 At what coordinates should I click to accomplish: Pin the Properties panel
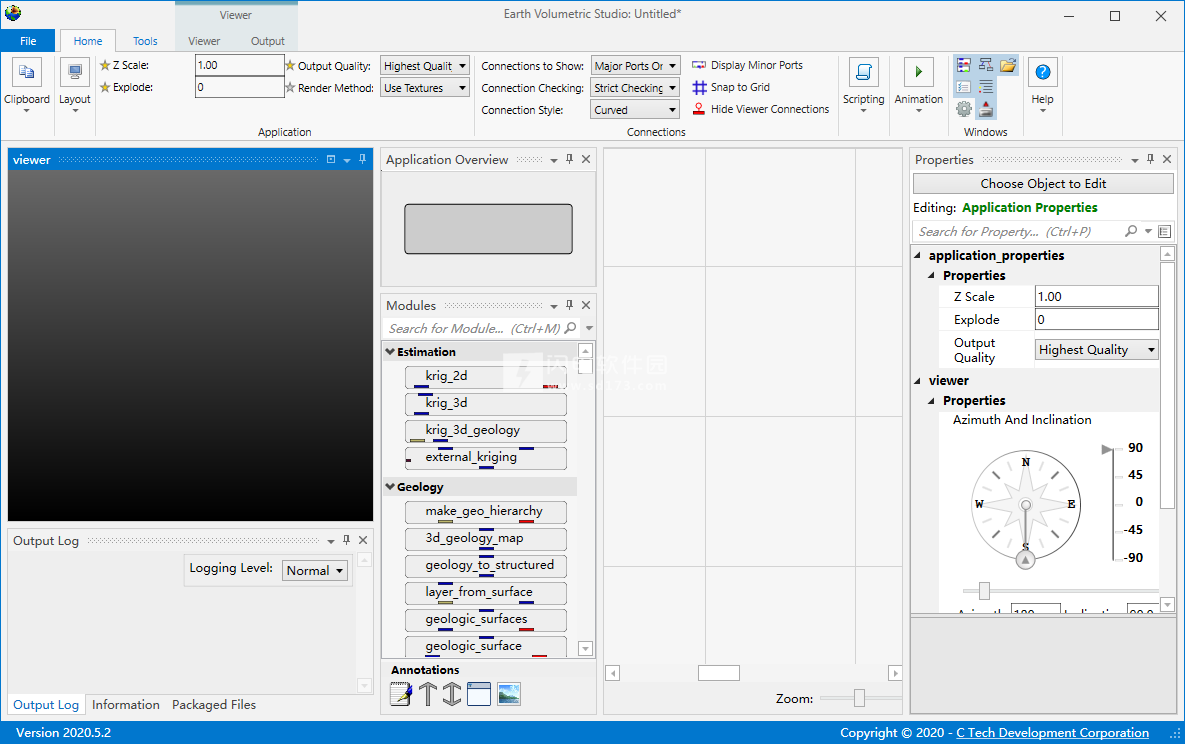coord(1150,160)
